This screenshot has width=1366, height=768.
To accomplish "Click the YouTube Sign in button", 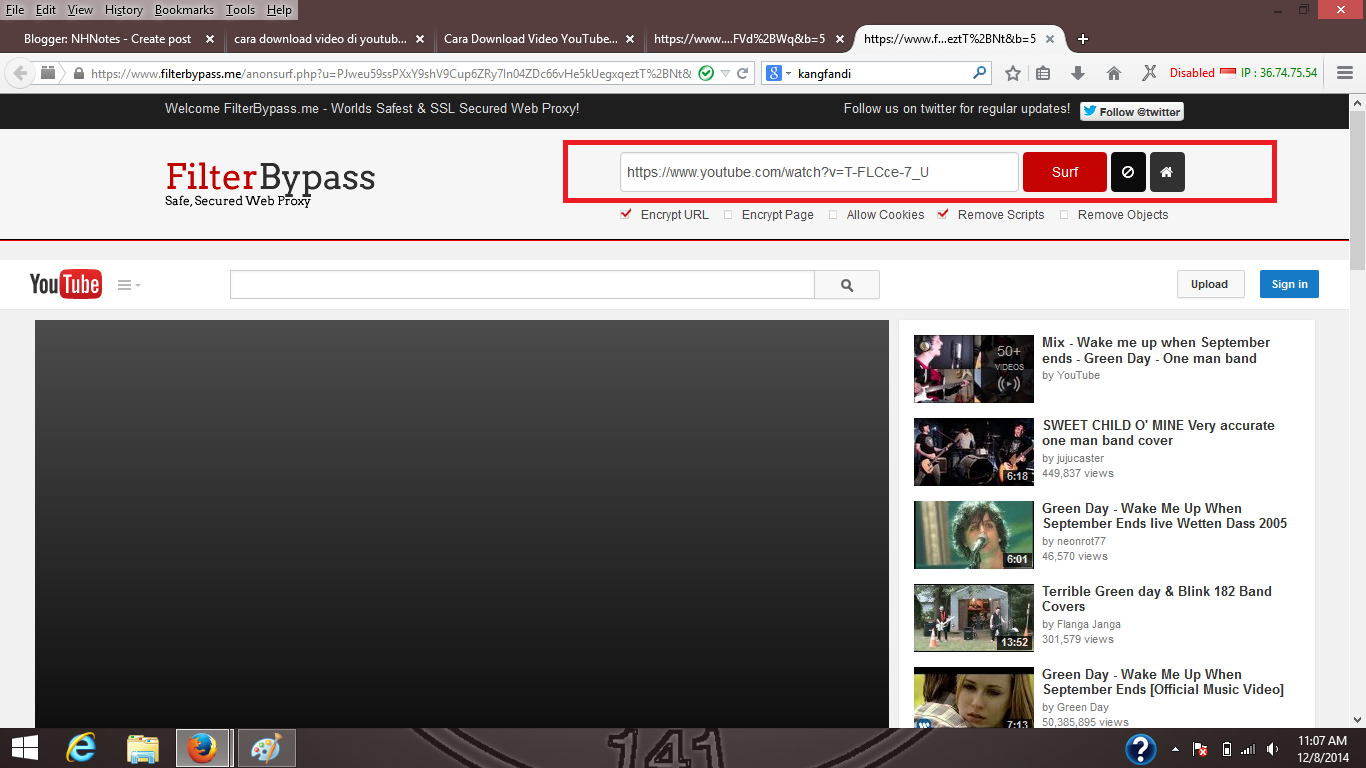I will (1289, 284).
